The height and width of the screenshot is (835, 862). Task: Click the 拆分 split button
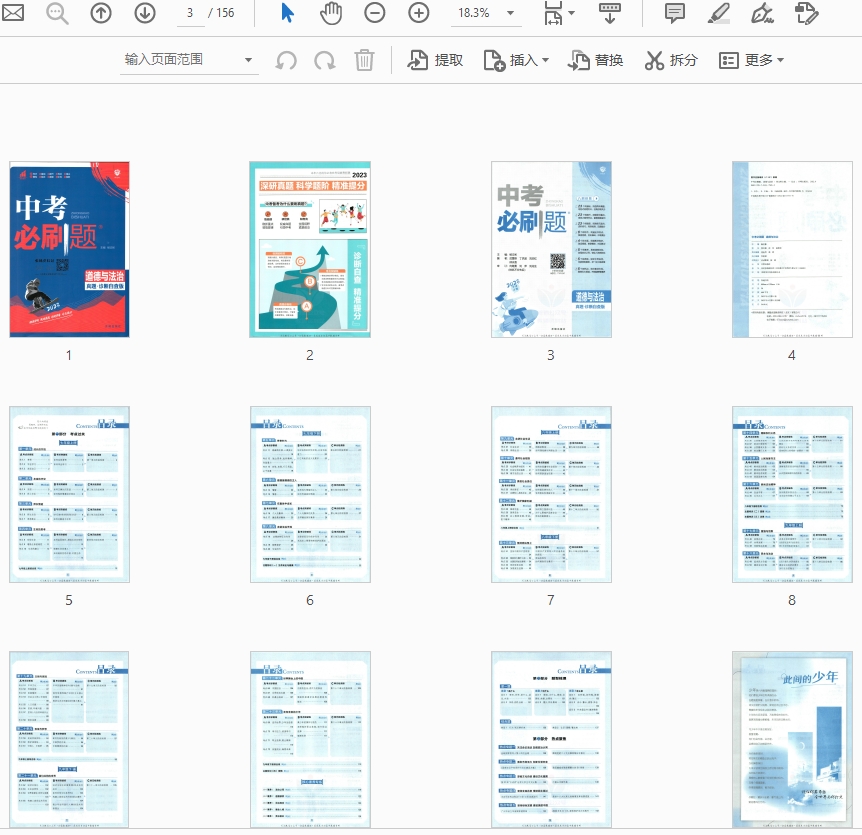click(671, 60)
